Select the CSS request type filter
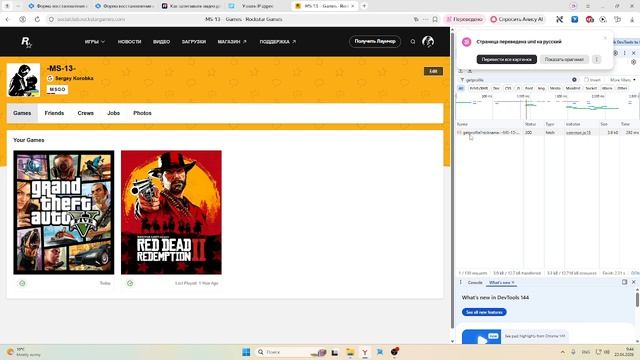Viewport: 640px width, 360px height. pos(508,88)
